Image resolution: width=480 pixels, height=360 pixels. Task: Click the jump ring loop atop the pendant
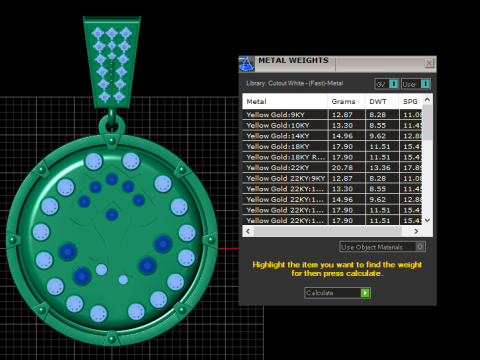pyautogui.click(x=112, y=125)
